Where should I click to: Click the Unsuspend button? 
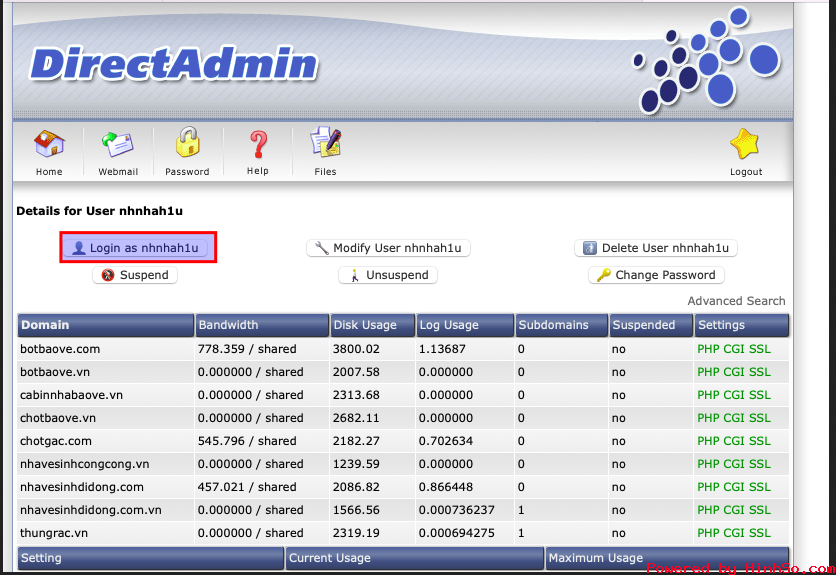[x=388, y=275]
